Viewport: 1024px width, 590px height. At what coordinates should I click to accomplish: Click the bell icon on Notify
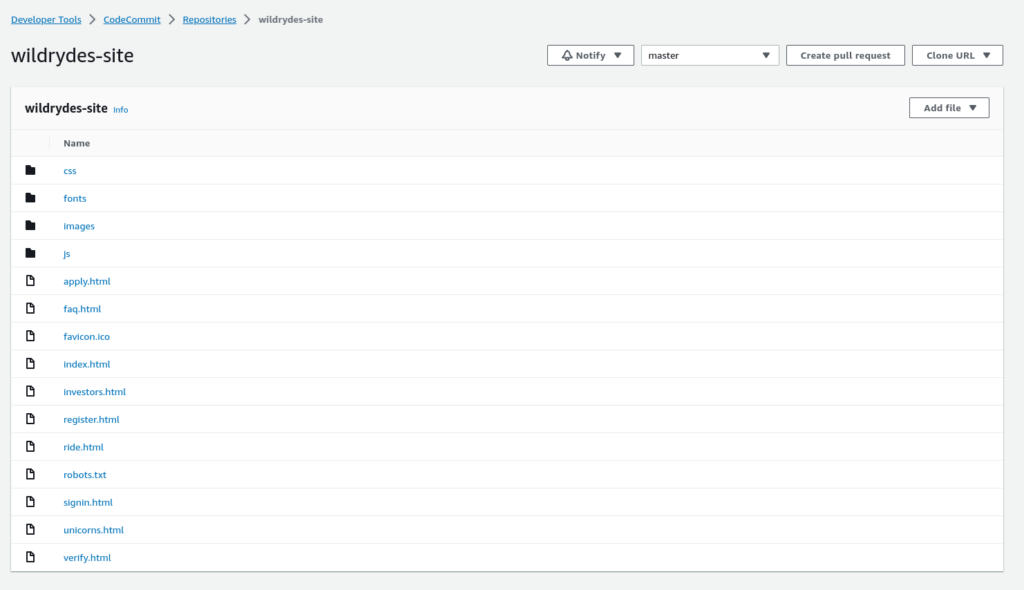point(567,56)
